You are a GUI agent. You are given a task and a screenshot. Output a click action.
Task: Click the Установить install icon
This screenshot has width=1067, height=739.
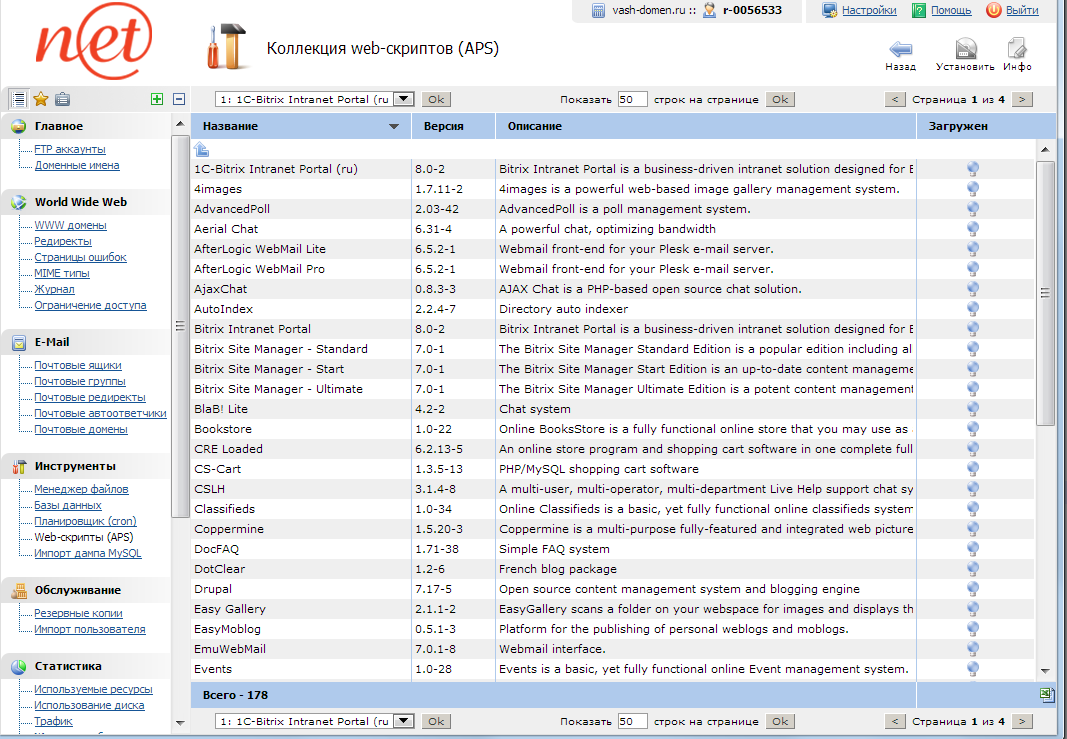(x=965, y=49)
